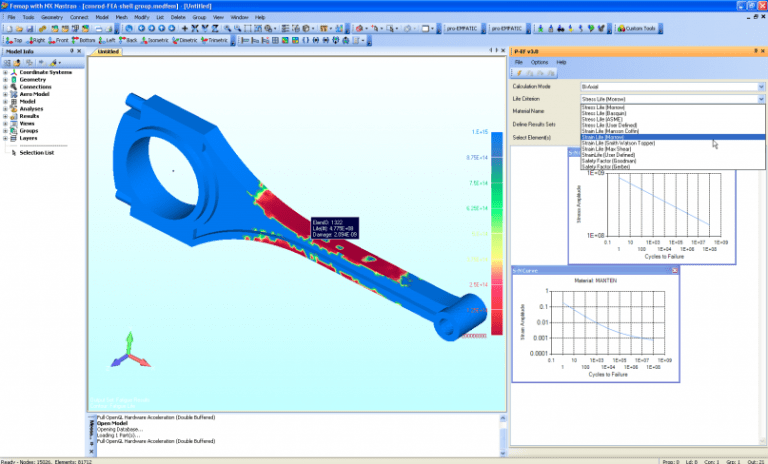Click the messages pane vertical scrollbar

(x=503, y=436)
